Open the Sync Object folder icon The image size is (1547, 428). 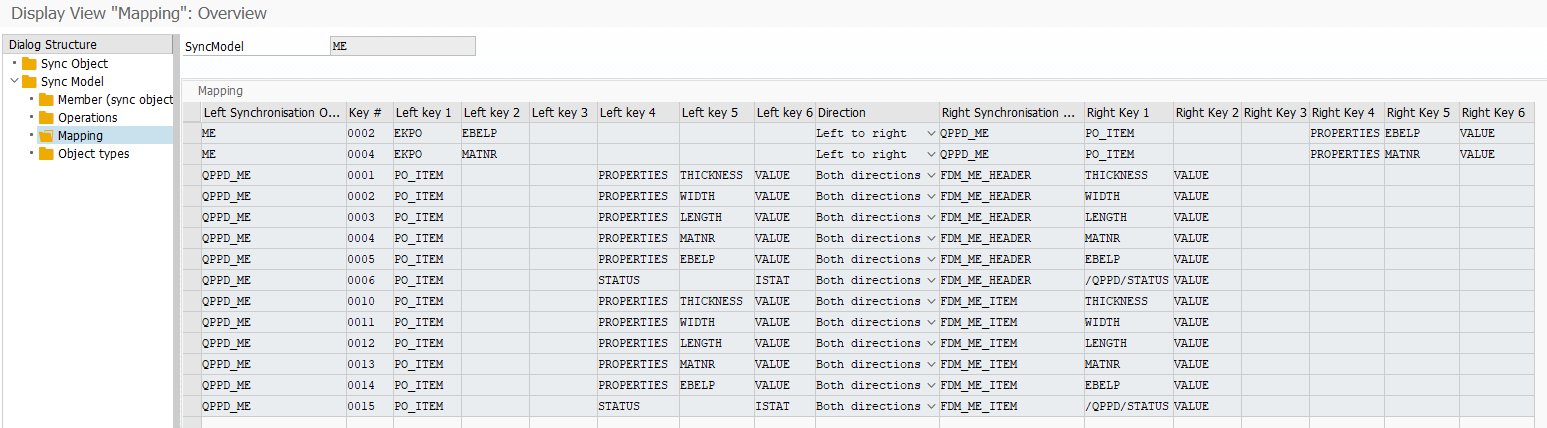point(29,64)
